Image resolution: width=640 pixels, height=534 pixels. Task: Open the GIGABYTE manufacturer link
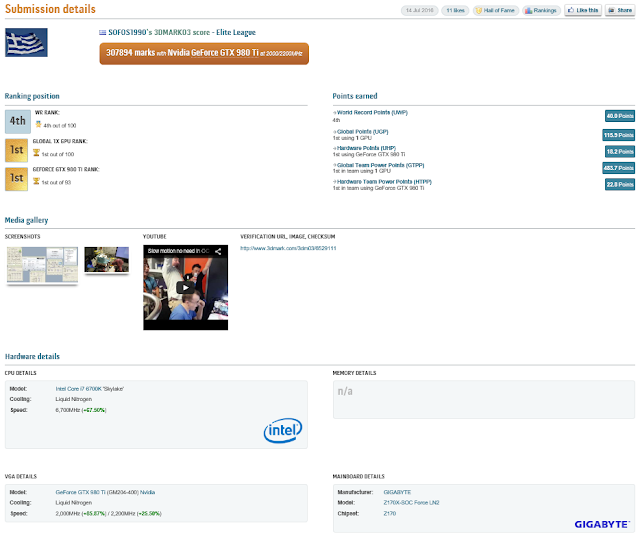click(x=397, y=492)
